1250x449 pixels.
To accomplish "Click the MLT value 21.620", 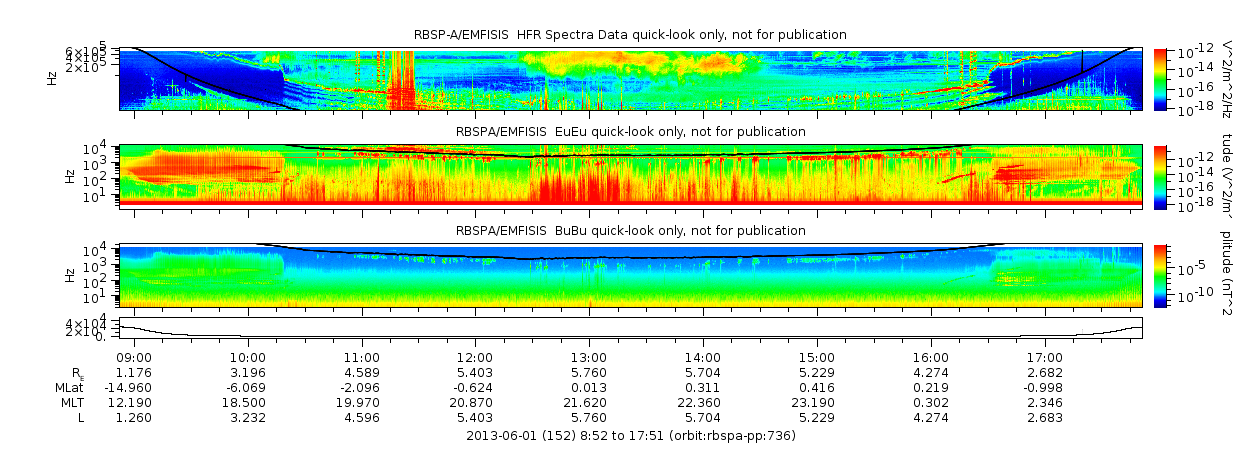I will [589, 402].
